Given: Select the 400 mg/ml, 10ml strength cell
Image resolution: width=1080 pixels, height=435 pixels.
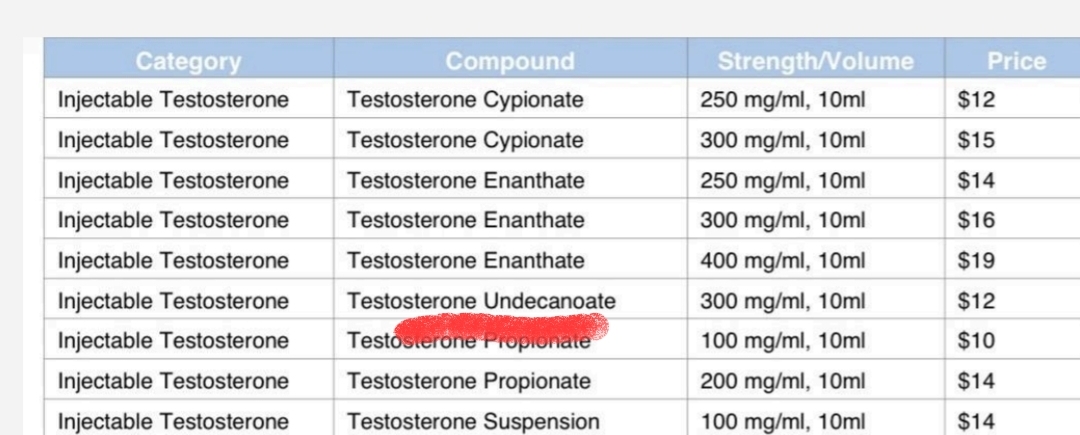Looking at the screenshot, I should coord(782,261).
